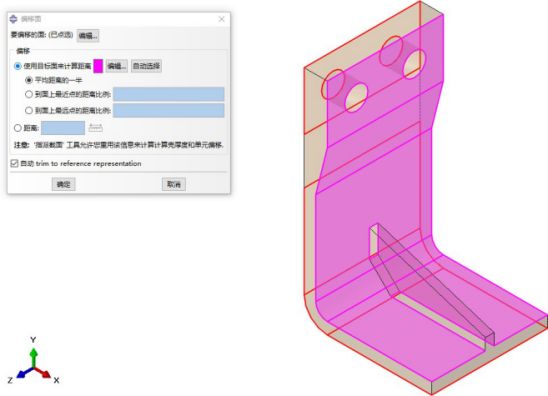Image resolution: width=548 pixels, height=396 pixels.
Task: Click the nearest-point distance ratio input field
Action: tap(168, 94)
